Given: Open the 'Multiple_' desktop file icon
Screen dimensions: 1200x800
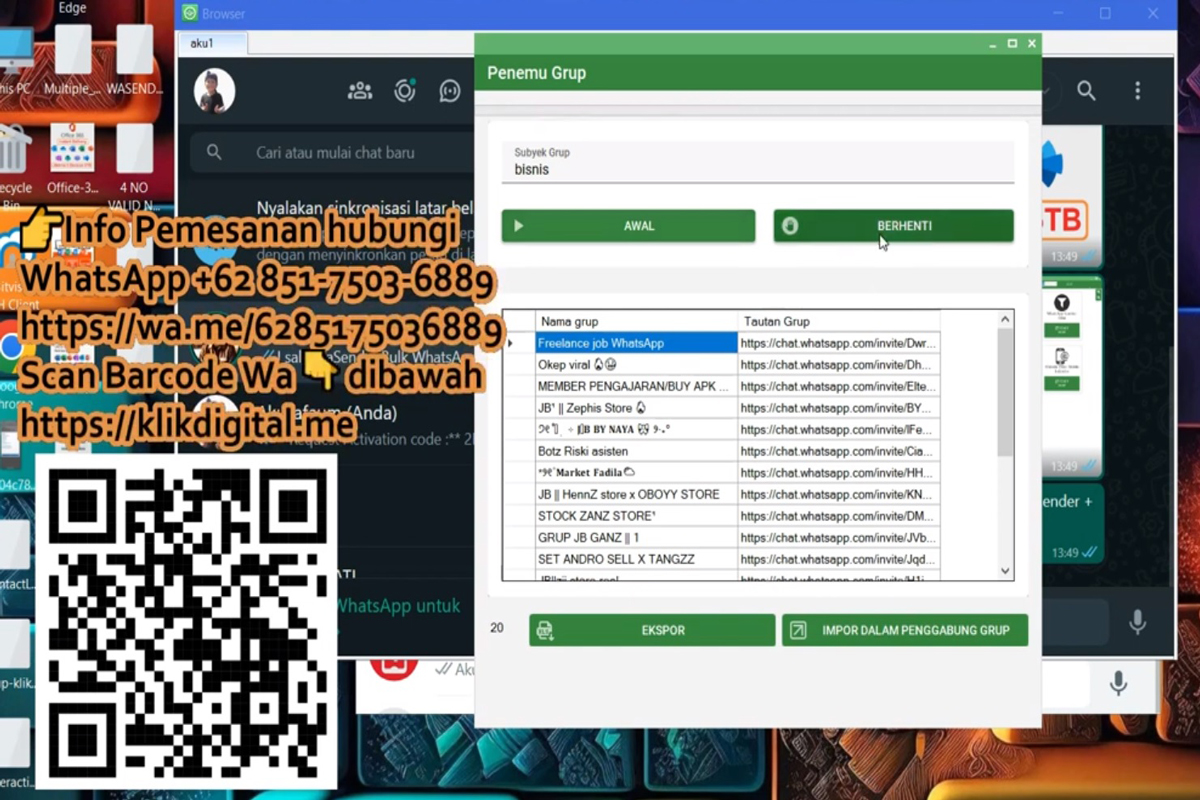Looking at the screenshot, I should [x=74, y=61].
